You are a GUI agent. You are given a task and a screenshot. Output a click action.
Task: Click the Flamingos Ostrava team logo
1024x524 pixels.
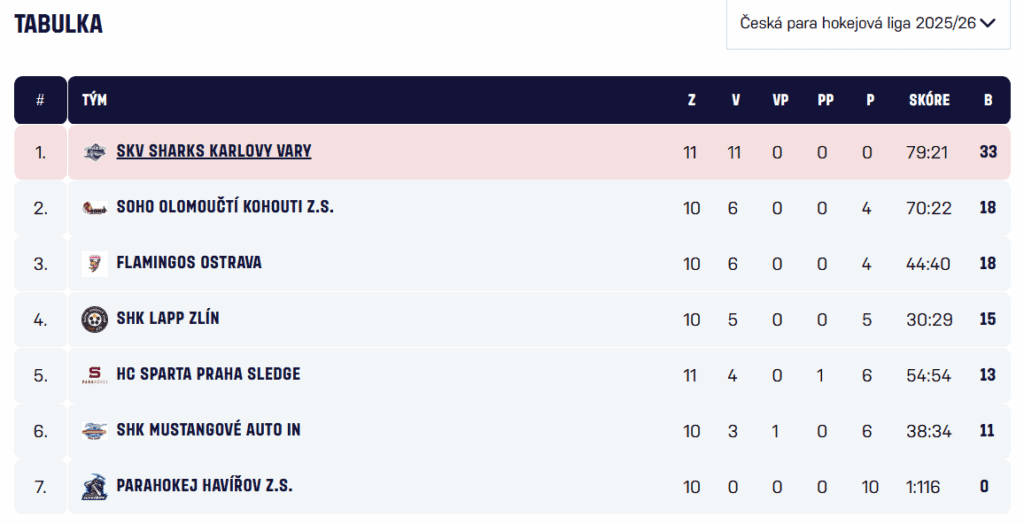click(x=94, y=264)
